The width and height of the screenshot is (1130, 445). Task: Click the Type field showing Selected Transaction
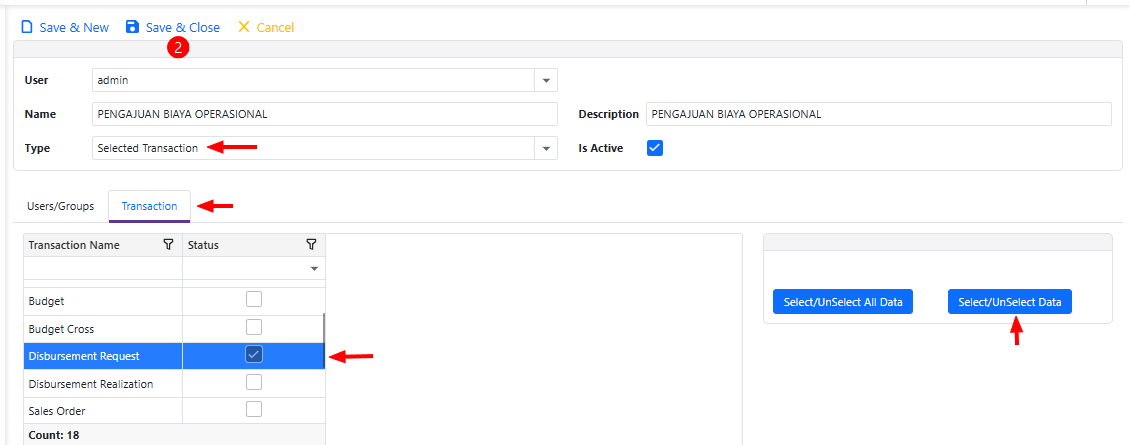click(313, 148)
